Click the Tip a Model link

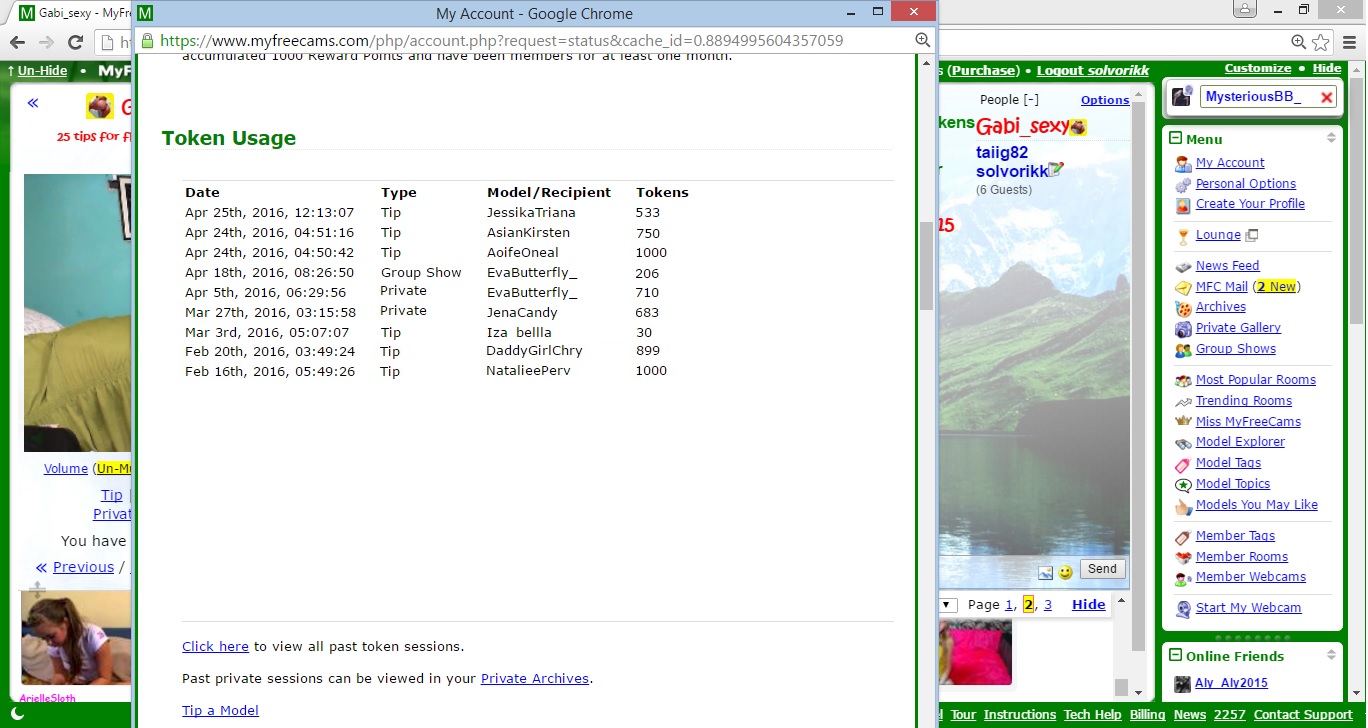(x=220, y=711)
